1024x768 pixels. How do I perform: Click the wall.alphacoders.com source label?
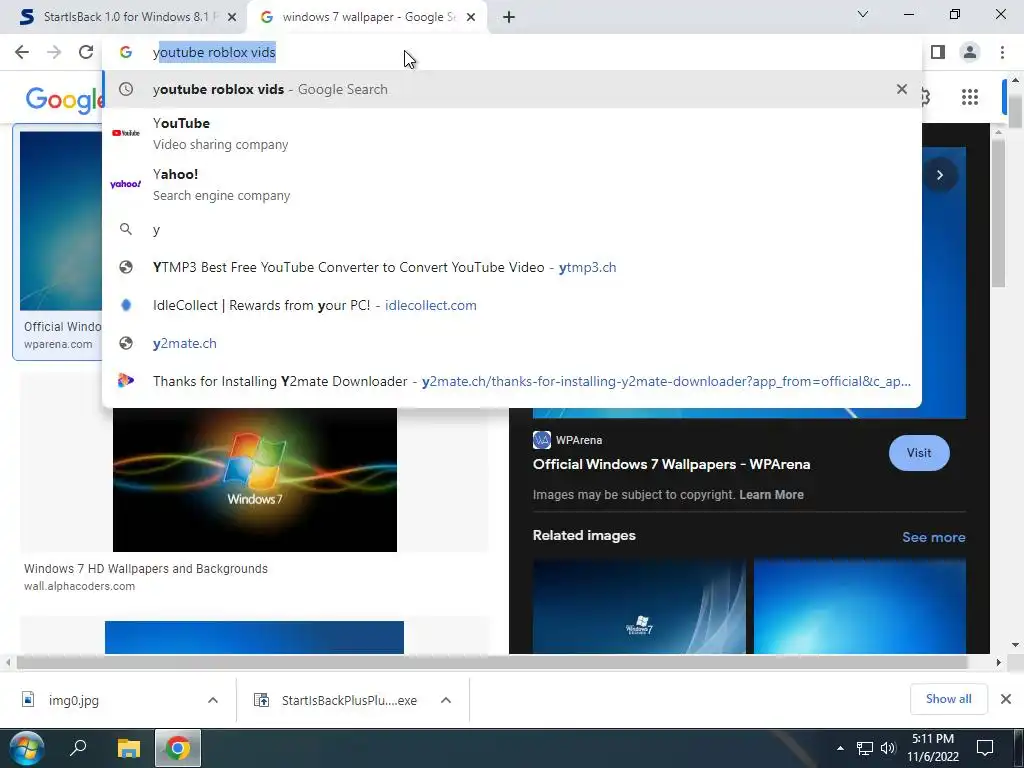tap(80, 586)
